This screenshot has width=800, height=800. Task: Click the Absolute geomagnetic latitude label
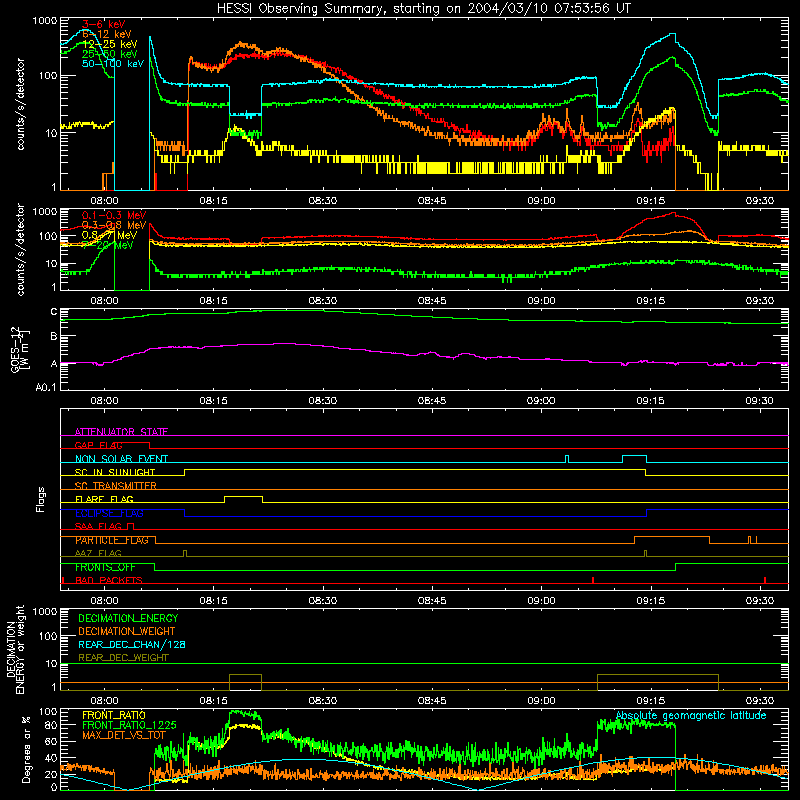pos(691,716)
